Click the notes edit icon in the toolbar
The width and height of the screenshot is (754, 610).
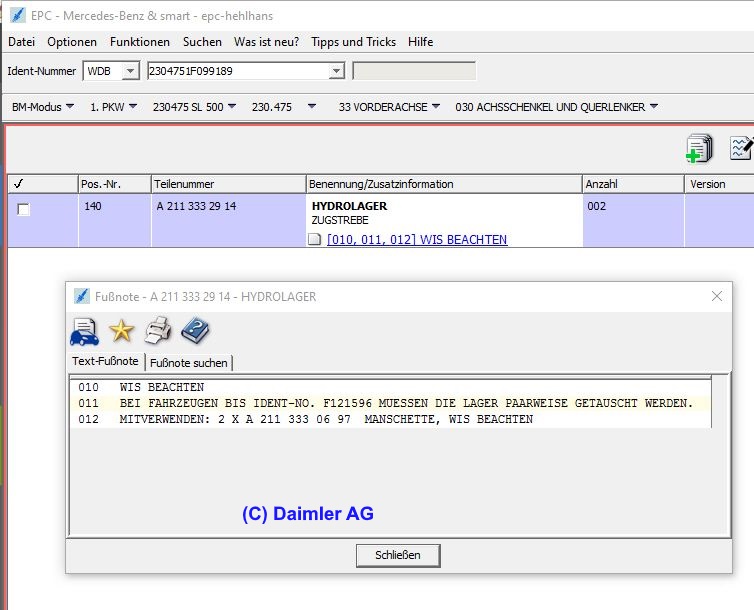click(741, 148)
